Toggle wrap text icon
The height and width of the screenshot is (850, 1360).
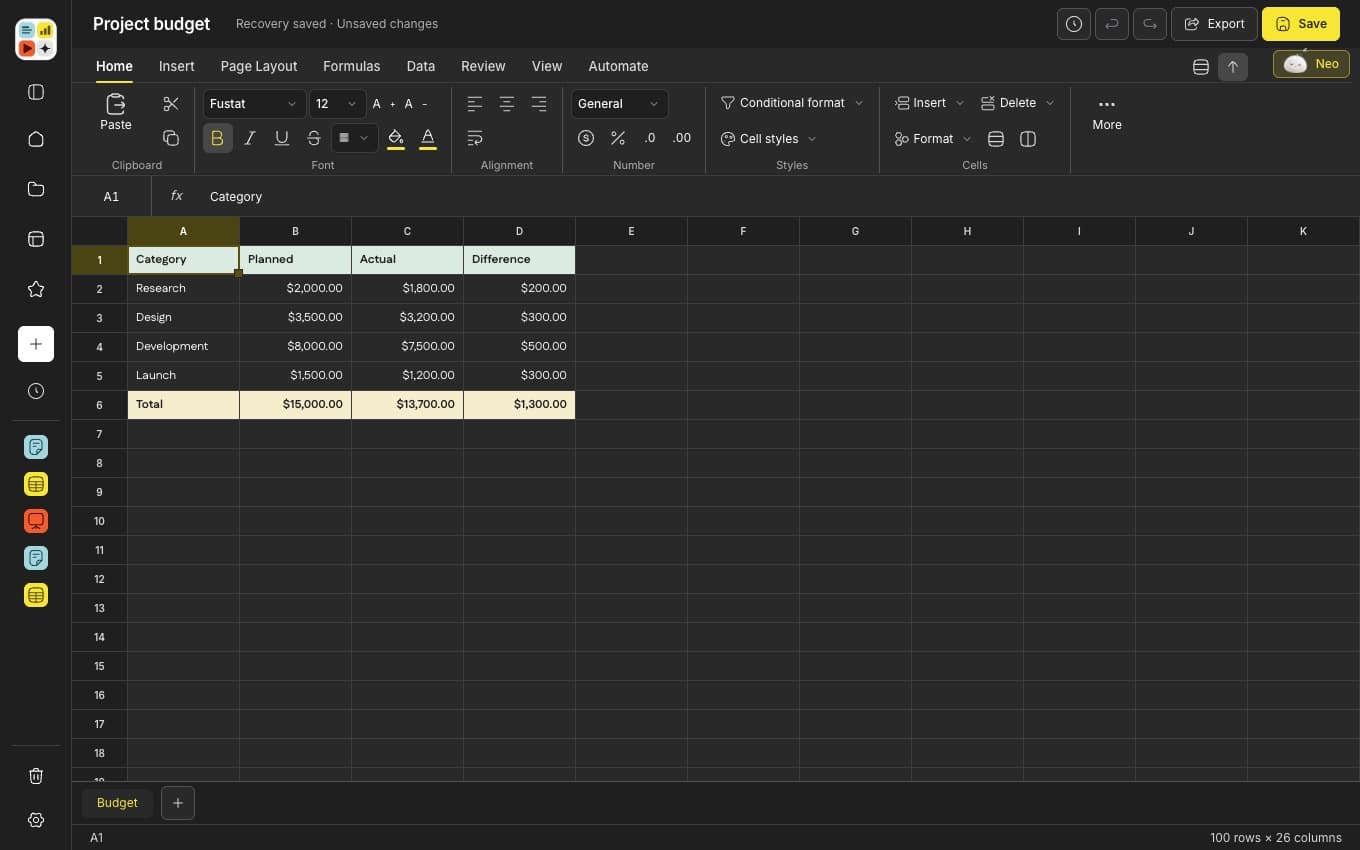pyautogui.click(x=475, y=138)
